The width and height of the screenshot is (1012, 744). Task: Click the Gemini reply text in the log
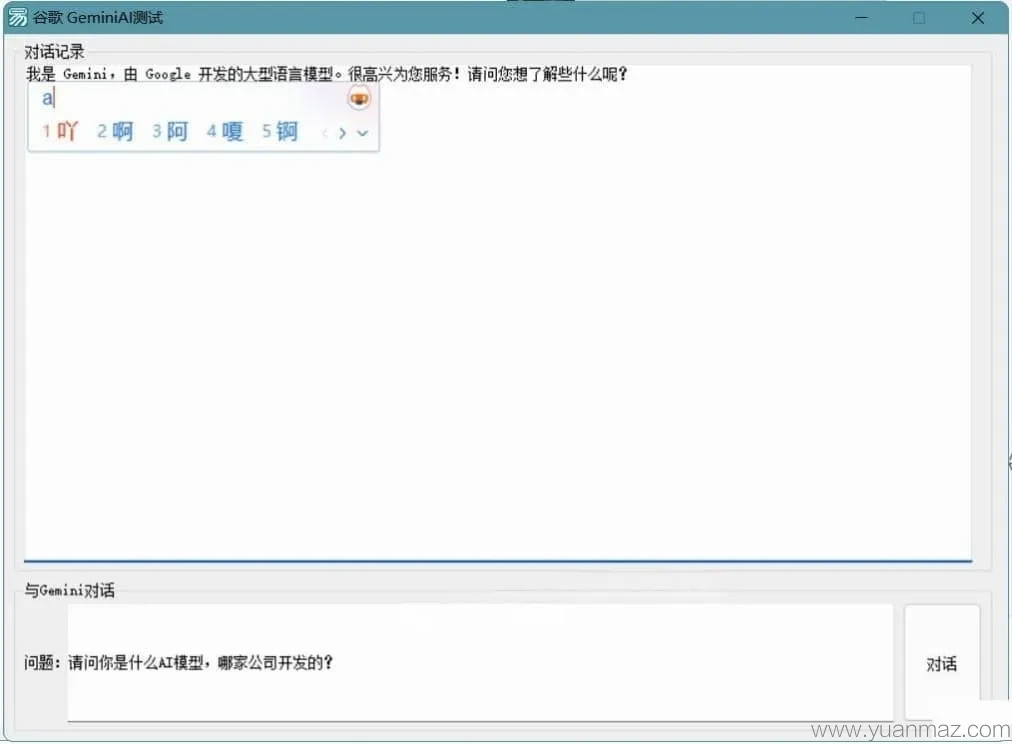[327, 74]
